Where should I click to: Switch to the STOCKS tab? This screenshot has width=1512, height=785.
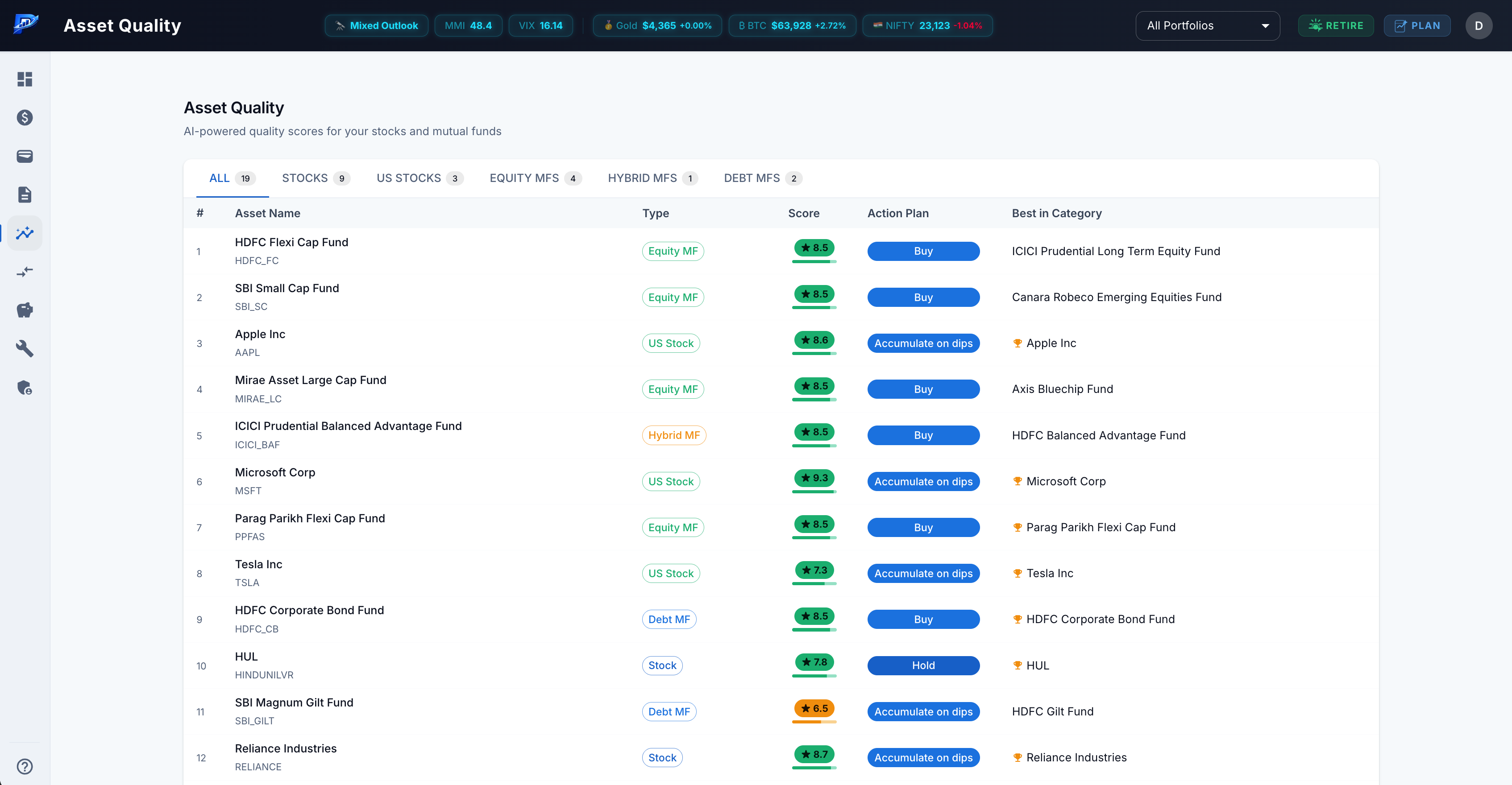point(316,178)
